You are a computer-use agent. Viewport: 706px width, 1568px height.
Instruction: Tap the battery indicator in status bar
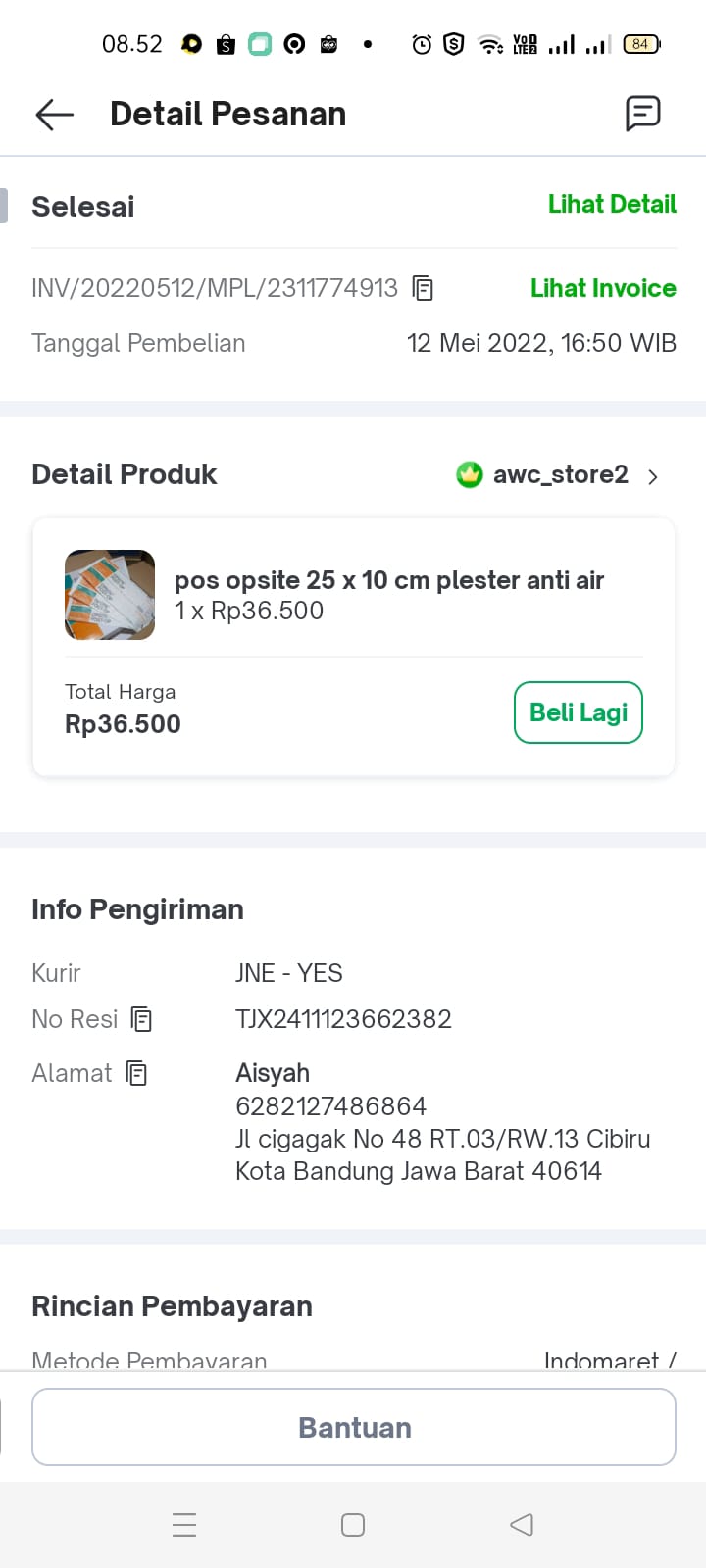[x=641, y=44]
